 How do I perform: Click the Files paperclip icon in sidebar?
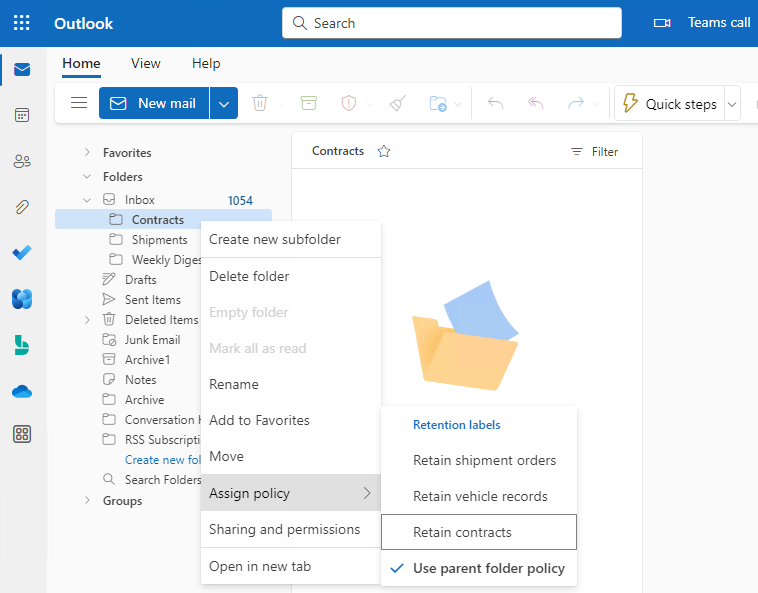click(22, 207)
